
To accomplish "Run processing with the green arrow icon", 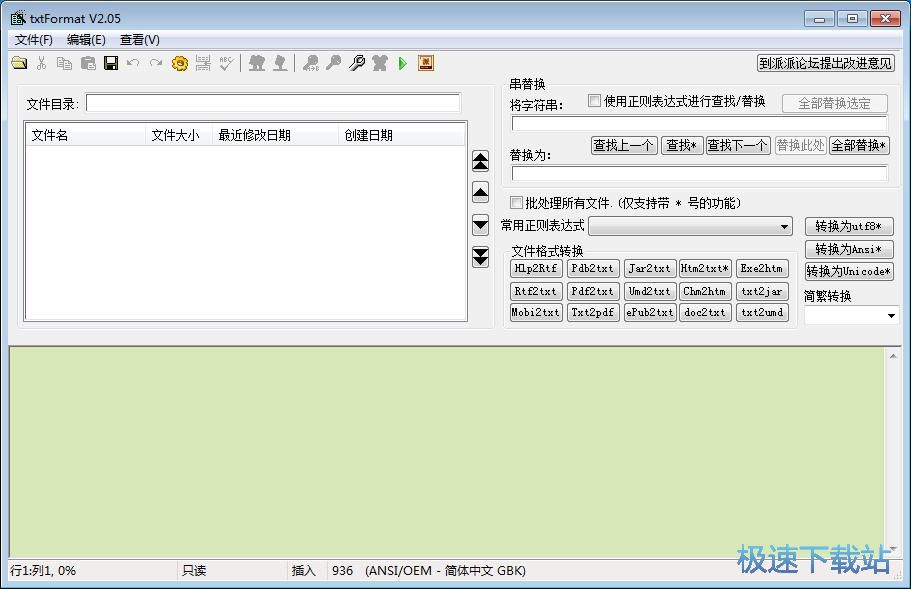I will coord(402,63).
